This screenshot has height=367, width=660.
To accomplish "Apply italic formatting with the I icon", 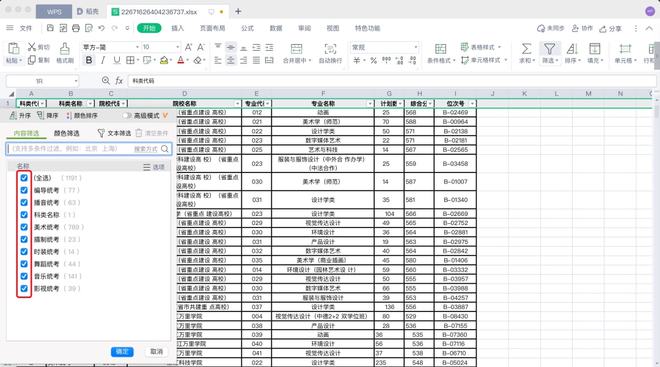I will [x=103, y=60].
